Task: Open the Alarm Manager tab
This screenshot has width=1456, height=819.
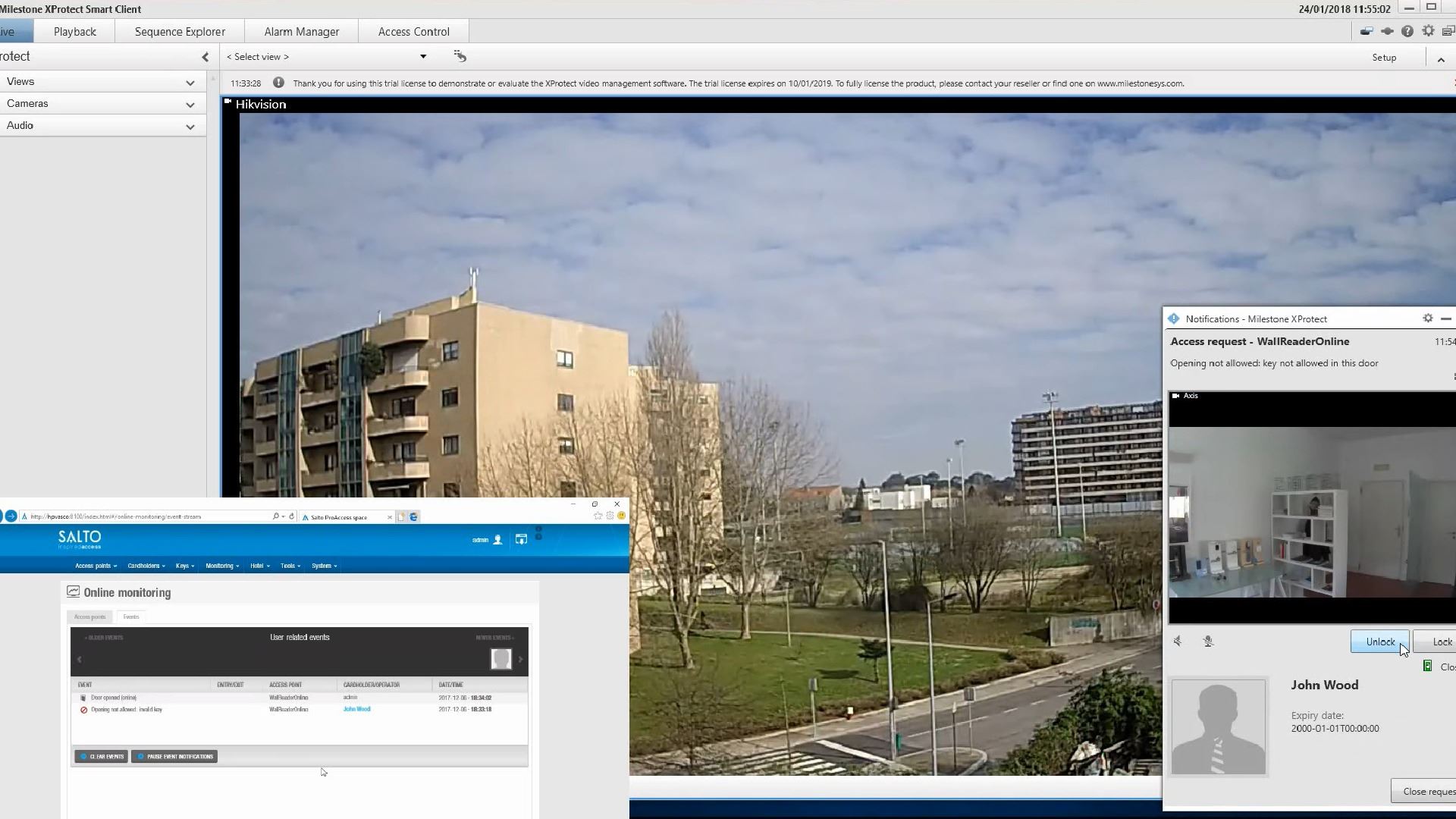Action: pos(301,31)
